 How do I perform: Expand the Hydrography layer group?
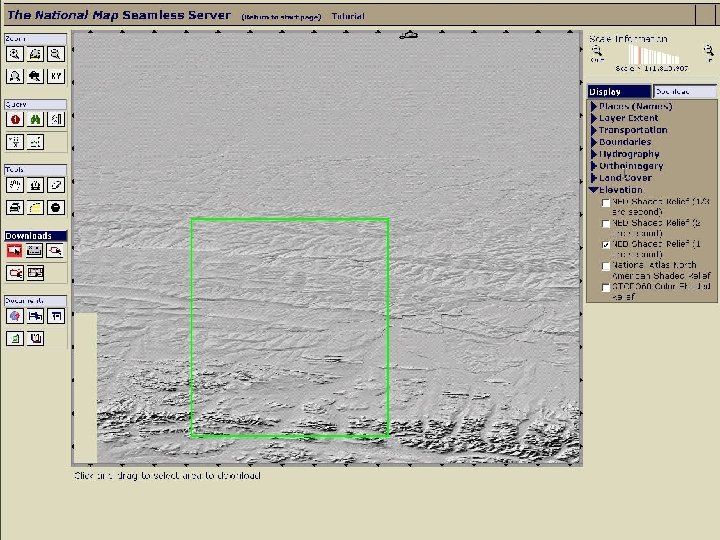pos(594,154)
